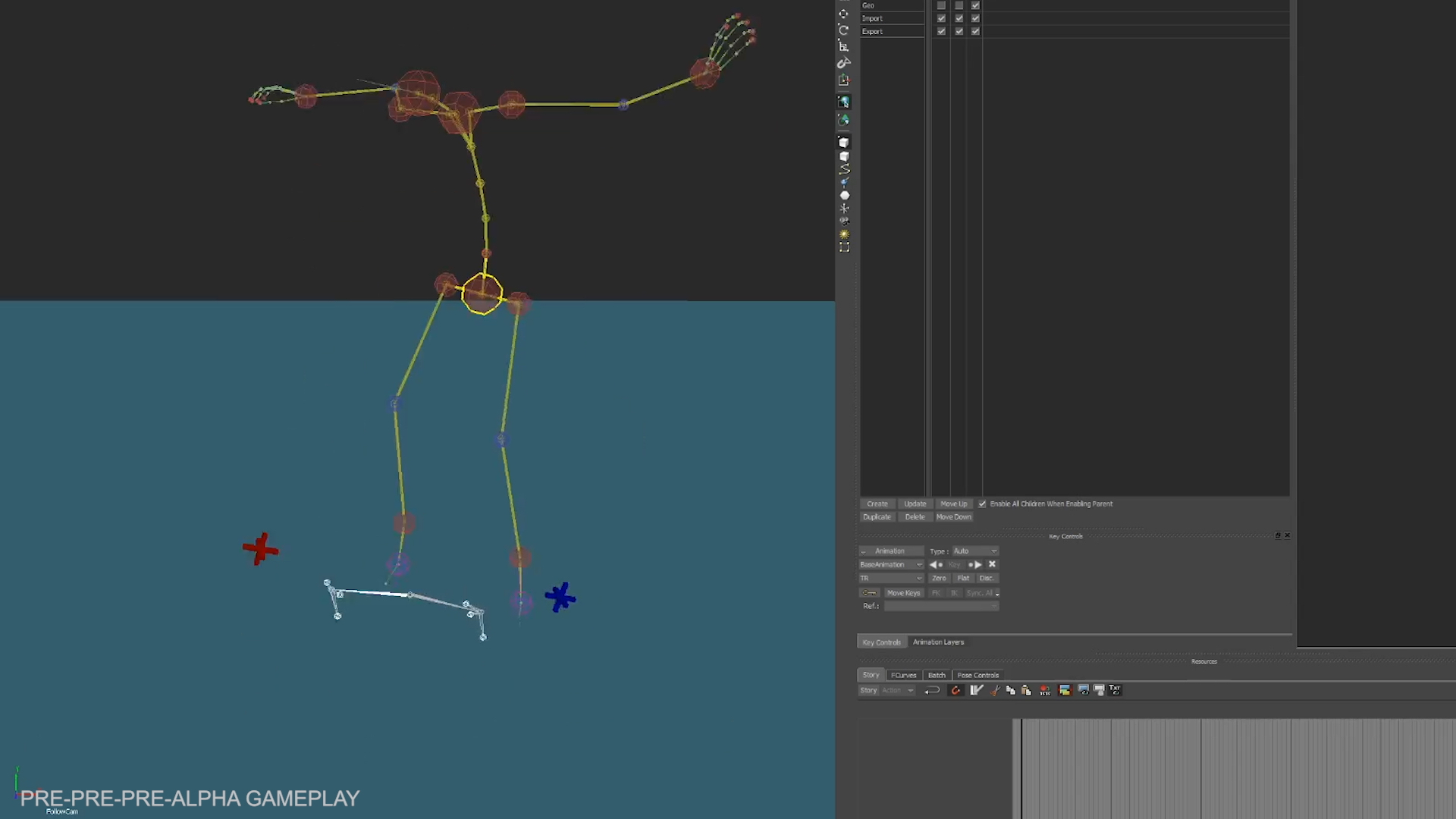Go to next keyframe arrow button

click(977, 564)
